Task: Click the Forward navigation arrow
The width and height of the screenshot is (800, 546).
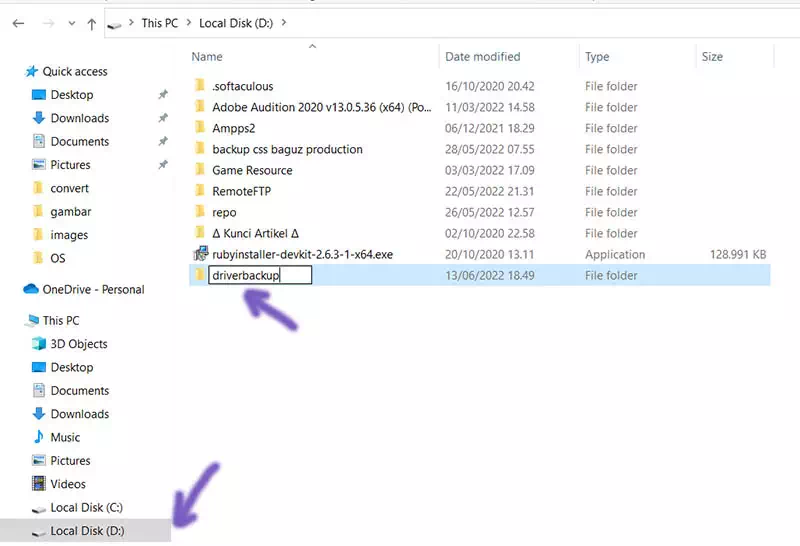Action: [48, 23]
